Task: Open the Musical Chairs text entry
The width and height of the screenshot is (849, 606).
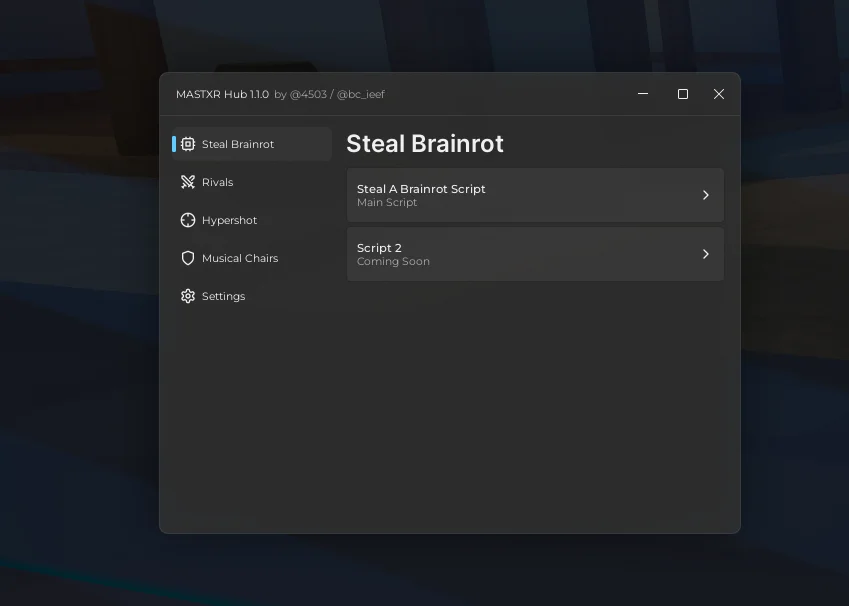Action: click(240, 258)
